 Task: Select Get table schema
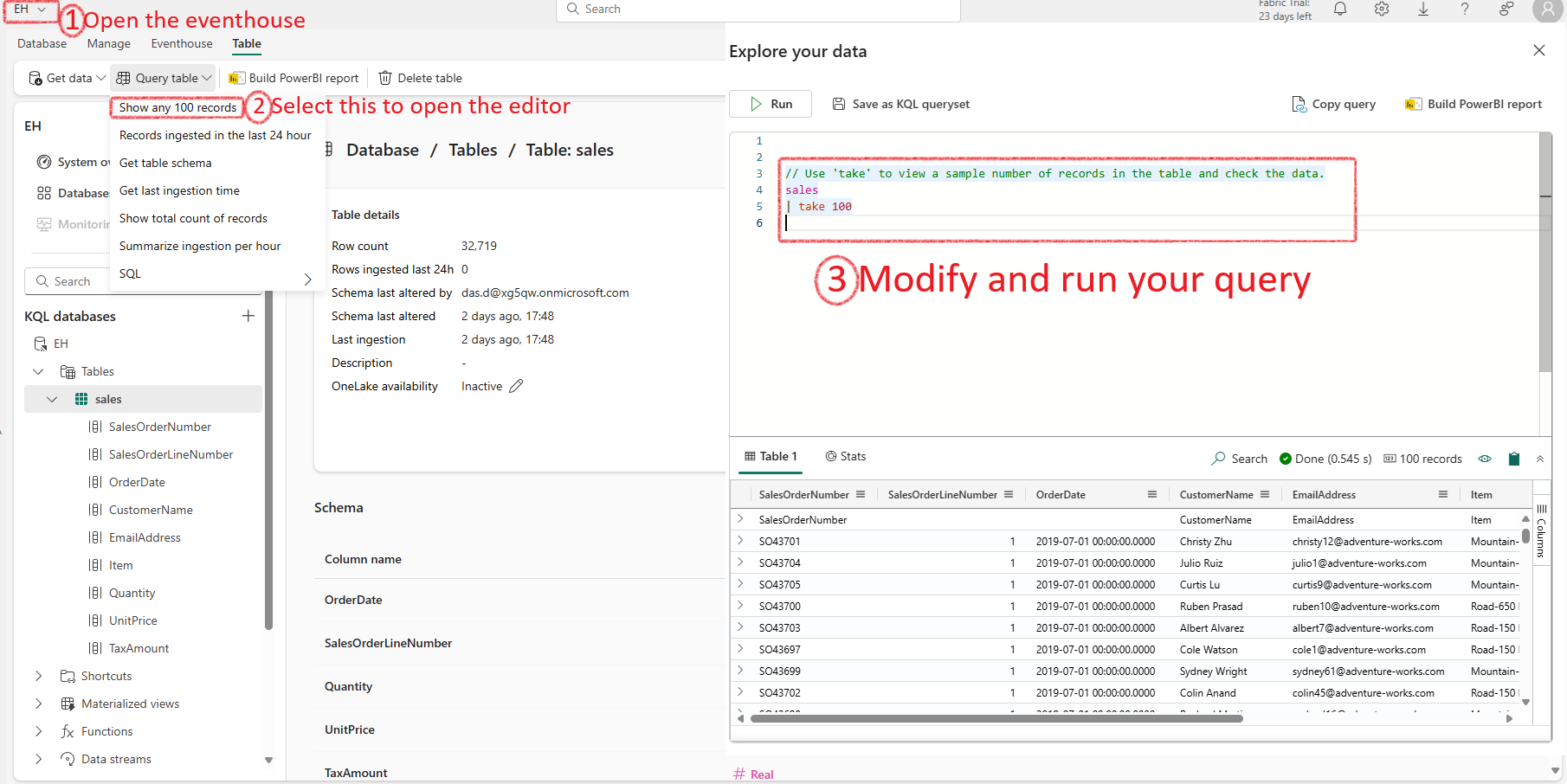(165, 163)
